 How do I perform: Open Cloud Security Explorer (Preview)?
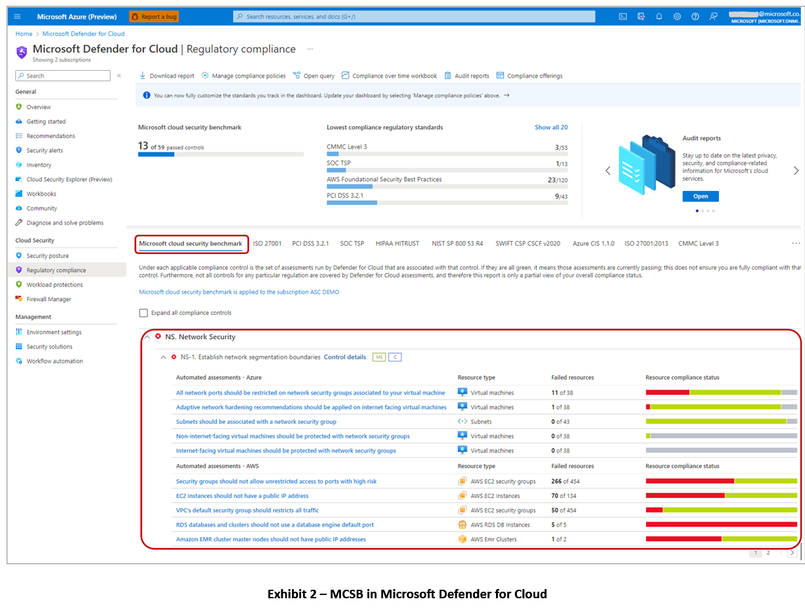point(69,179)
